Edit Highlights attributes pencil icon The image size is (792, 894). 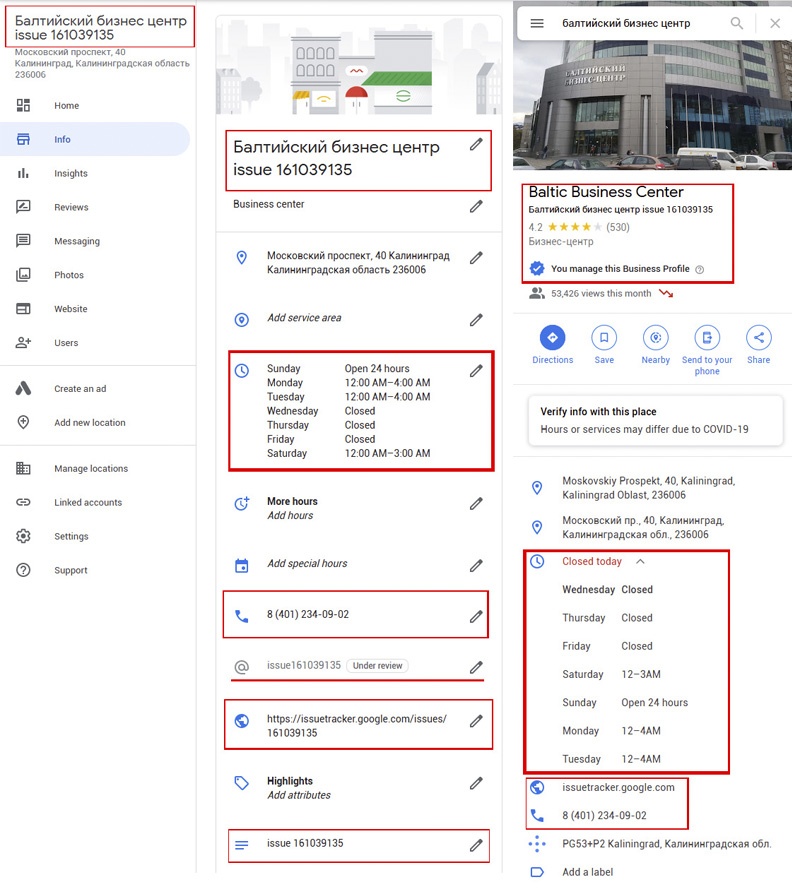pyautogui.click(x=476, y=783)
